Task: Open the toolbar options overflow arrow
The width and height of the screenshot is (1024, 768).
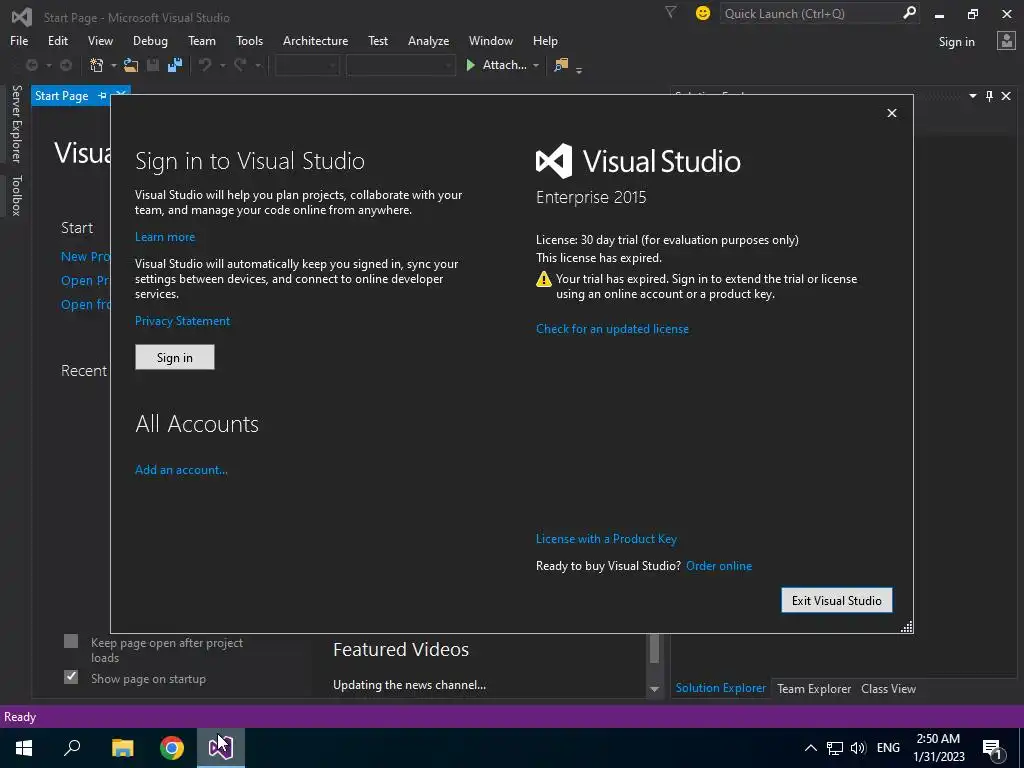Action: (579, 69)
